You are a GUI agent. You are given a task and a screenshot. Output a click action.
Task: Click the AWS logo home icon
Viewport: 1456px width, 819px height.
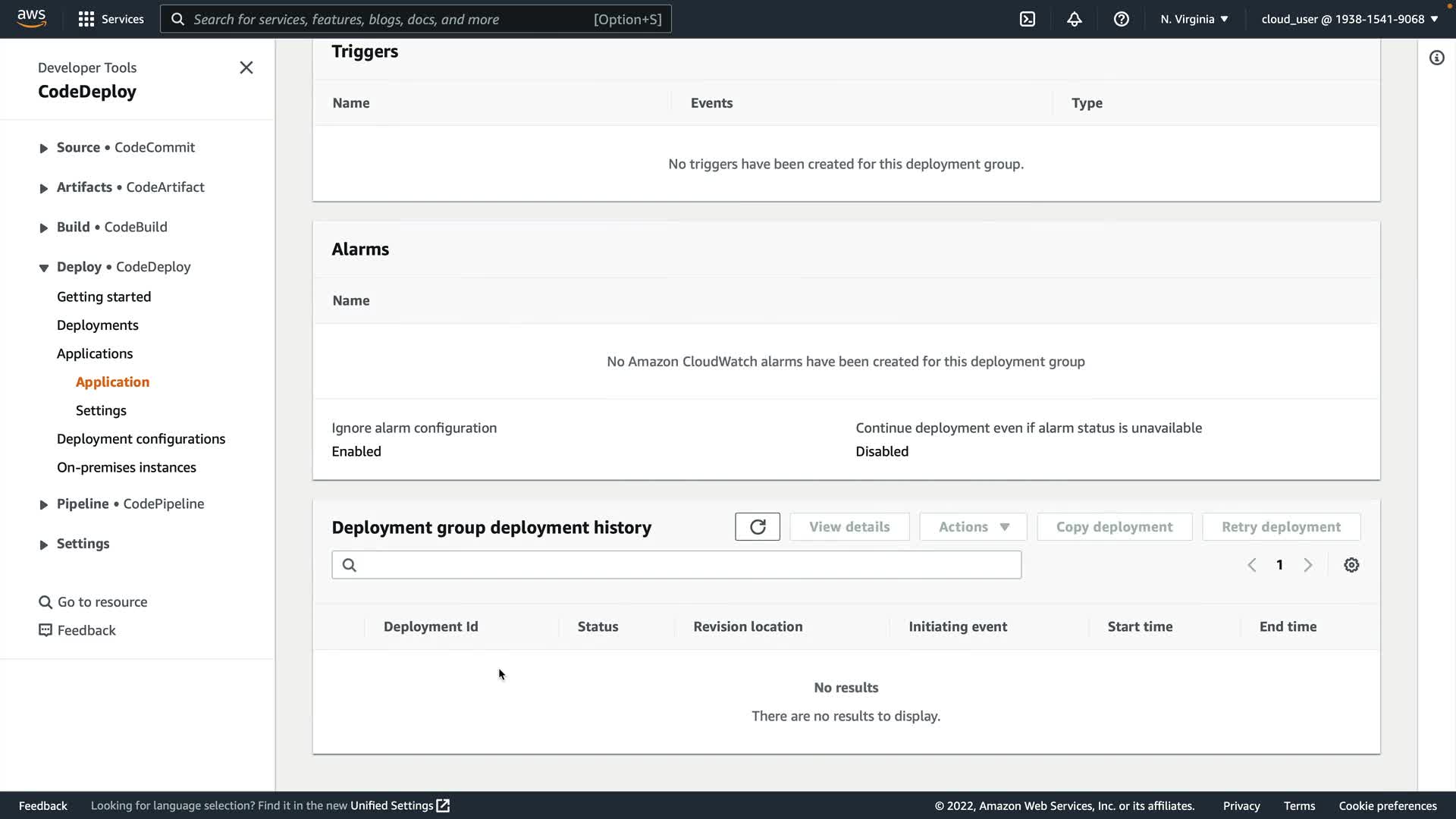[x=31, y=18]
